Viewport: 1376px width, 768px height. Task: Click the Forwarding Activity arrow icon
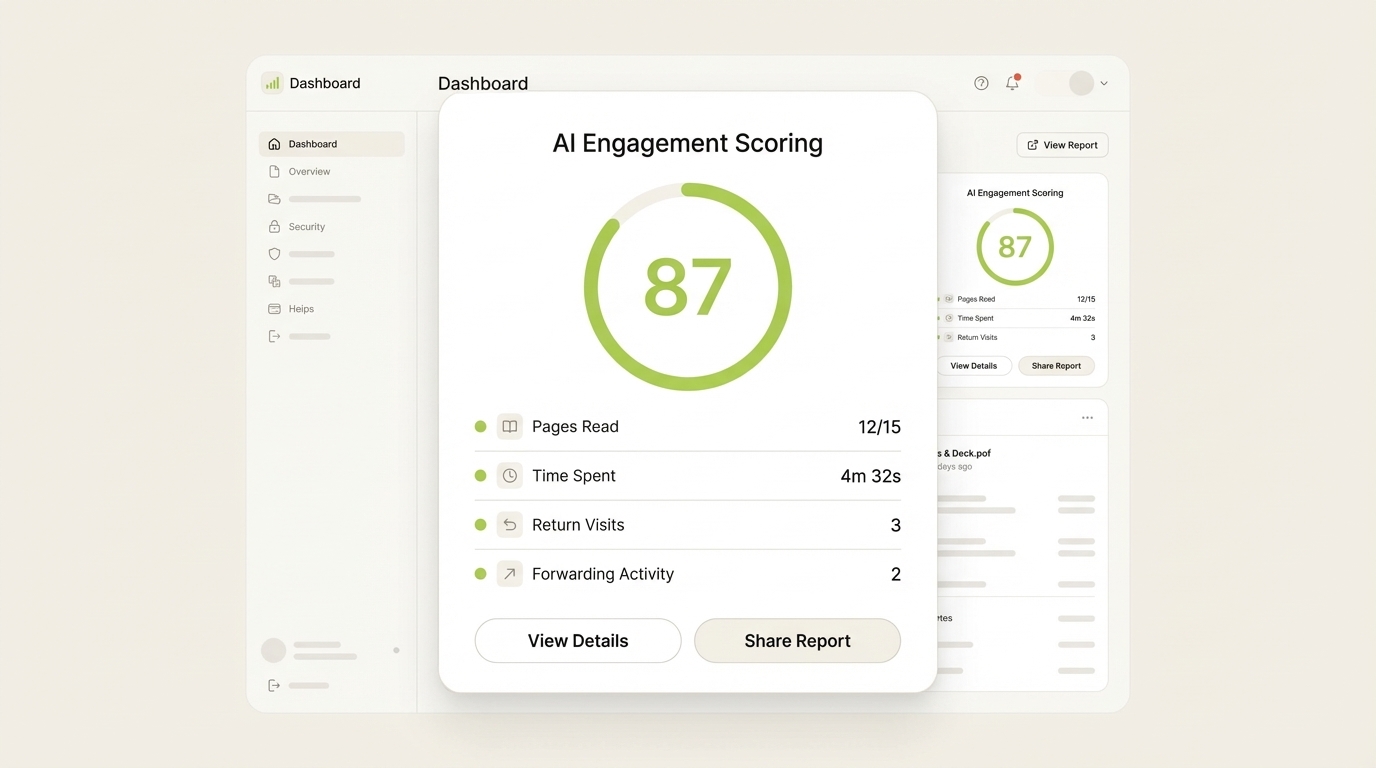pos(510,574)
